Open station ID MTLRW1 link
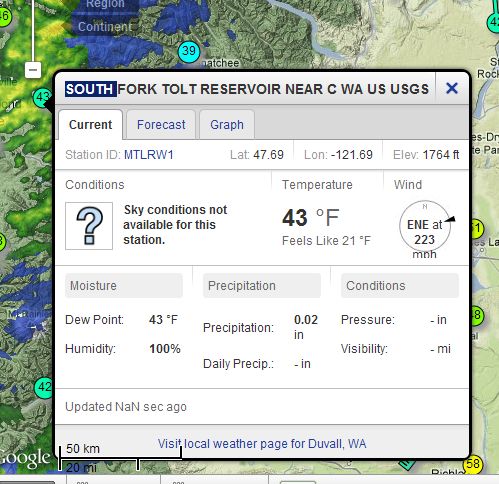Image resolution: width=499 pixels, height=484 pixels. point(149,155)
